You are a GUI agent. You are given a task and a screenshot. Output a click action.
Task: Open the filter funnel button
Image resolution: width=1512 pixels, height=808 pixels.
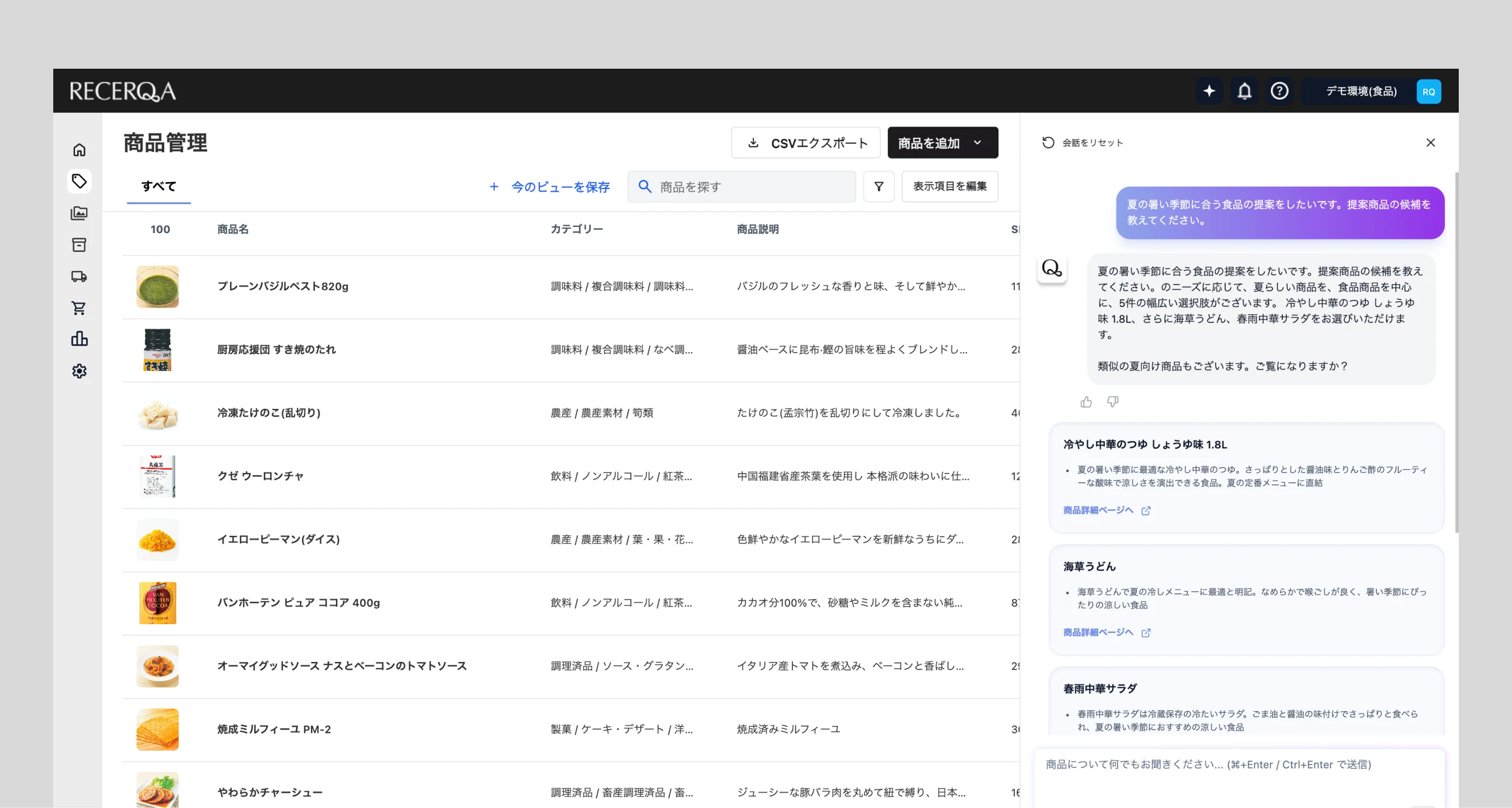pos(879,187)
